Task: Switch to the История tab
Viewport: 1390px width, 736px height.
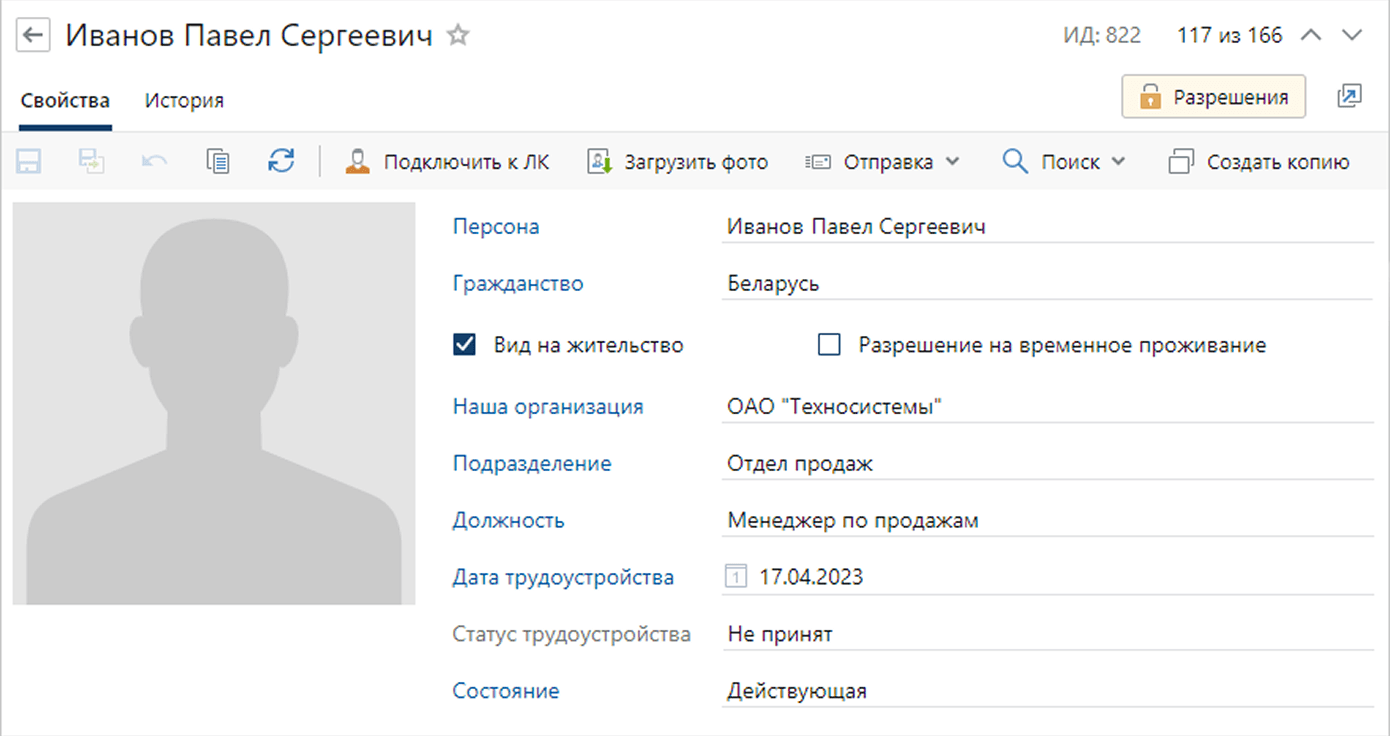Action: [184, 101]
